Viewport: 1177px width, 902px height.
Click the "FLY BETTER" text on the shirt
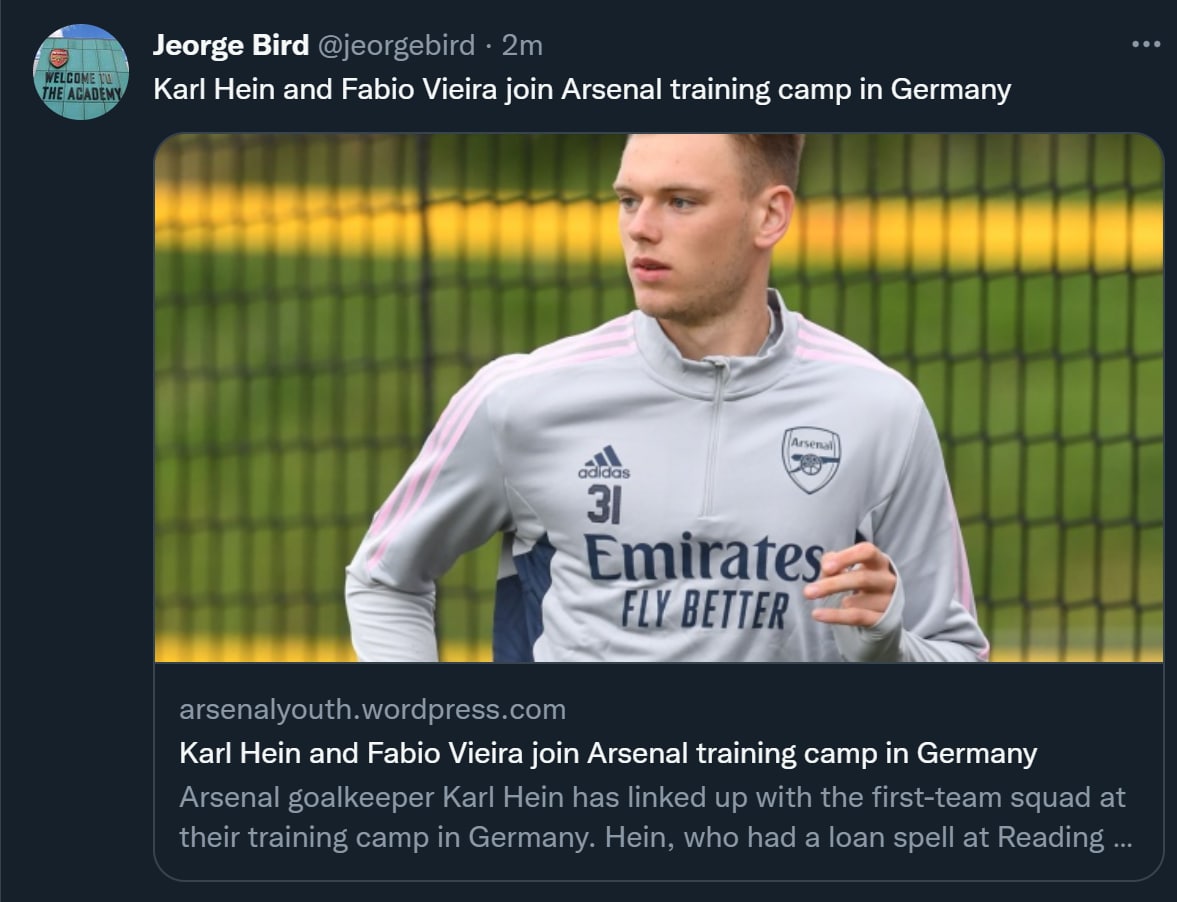click(x=704, y=609)
